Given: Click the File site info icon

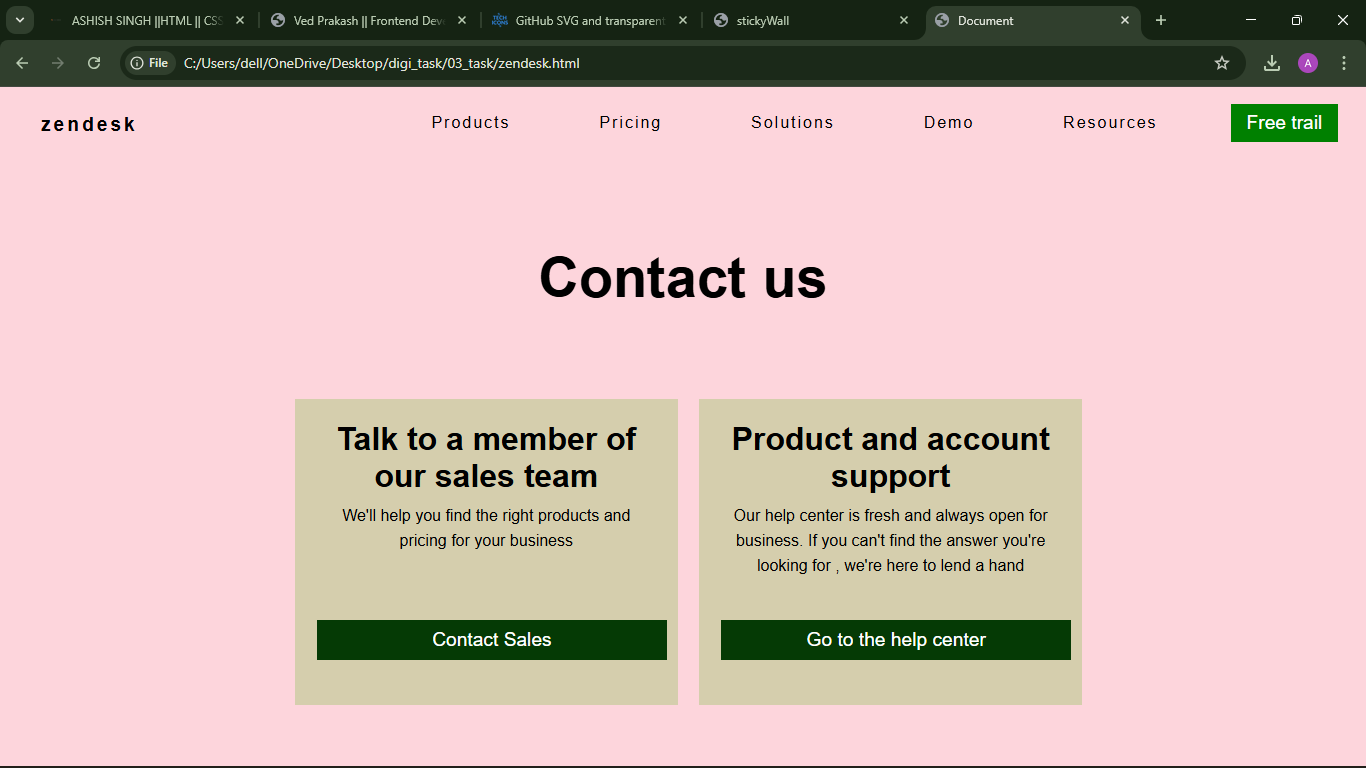Looking at the screenshot, I should pyautogui.click(x=149, y=63).
